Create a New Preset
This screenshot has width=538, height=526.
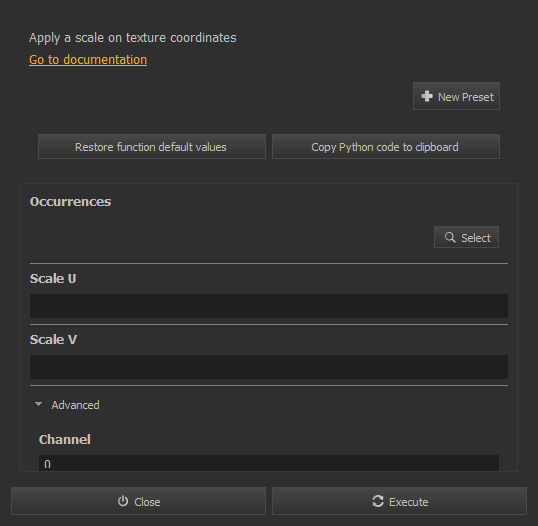456,96
